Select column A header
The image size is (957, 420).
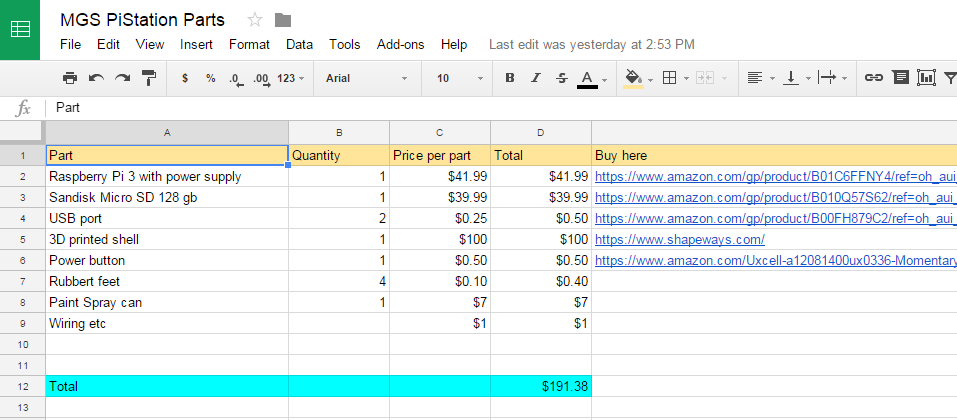(x=167, y=132)
